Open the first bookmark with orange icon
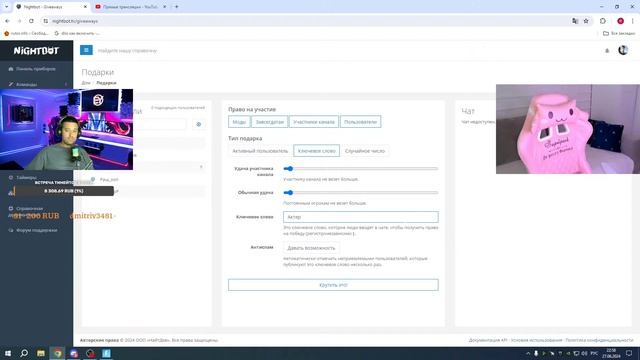 [x=26, y=33]
